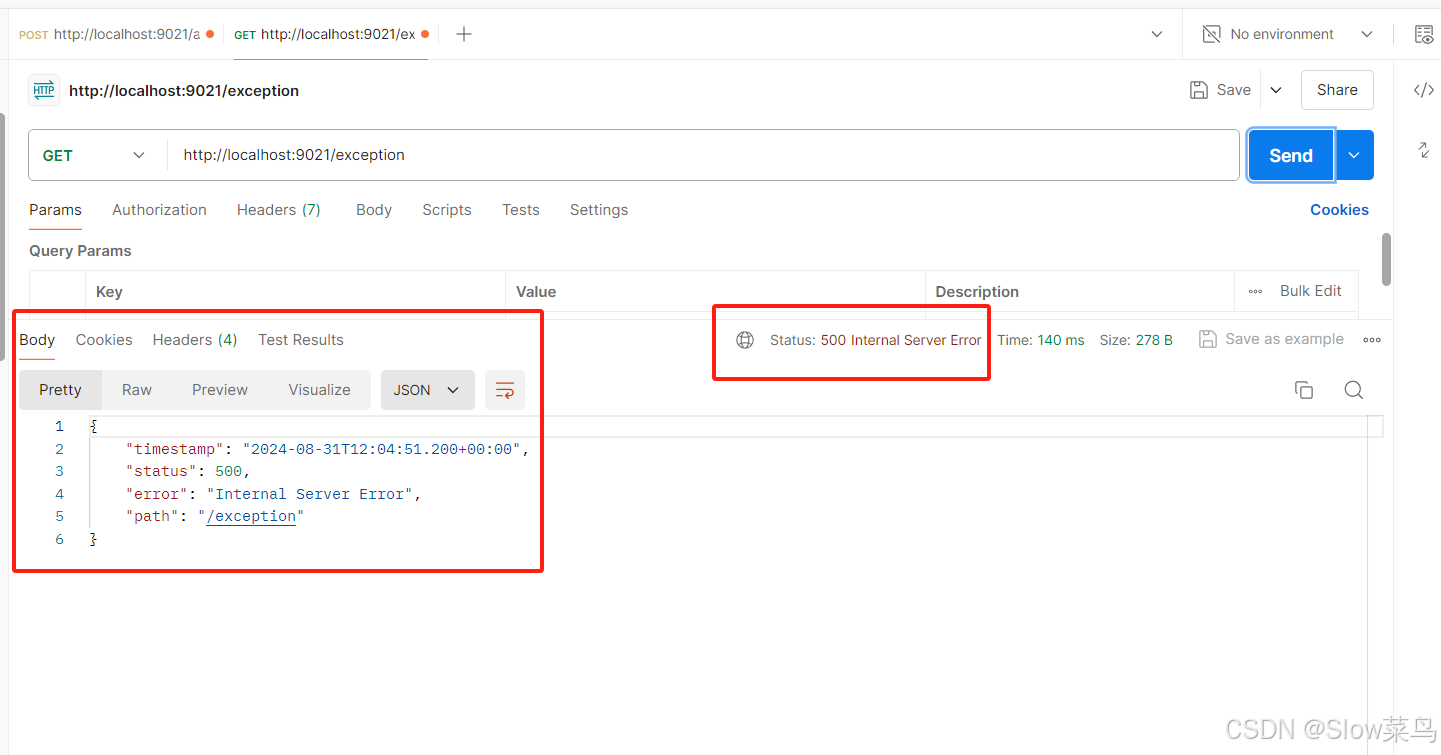The image size is (1441, 755).
Task: Open the Authorization tab
Action: pos(159,210)
